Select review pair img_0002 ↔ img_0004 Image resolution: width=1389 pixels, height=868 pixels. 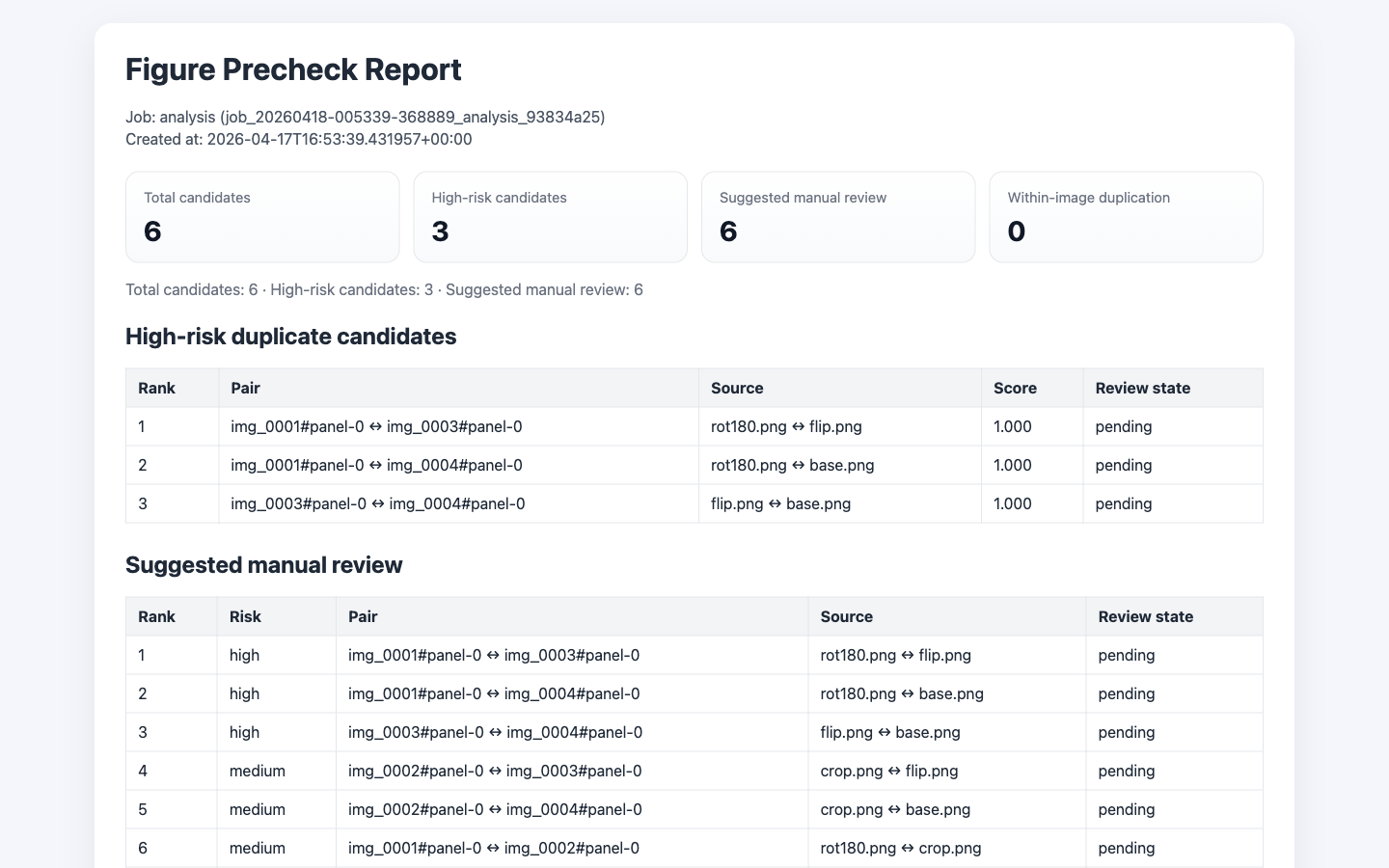495,809
